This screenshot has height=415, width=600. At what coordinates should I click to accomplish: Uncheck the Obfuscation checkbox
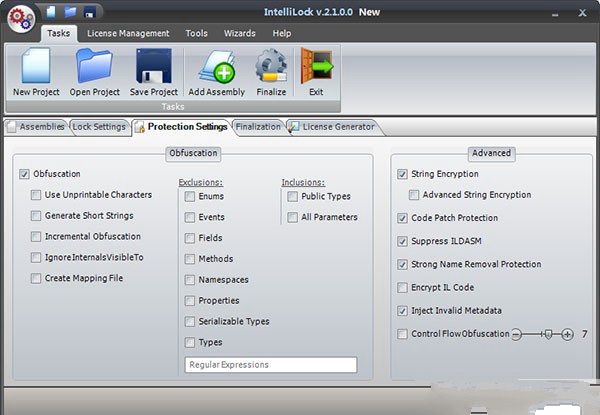[x=24, y=174]
